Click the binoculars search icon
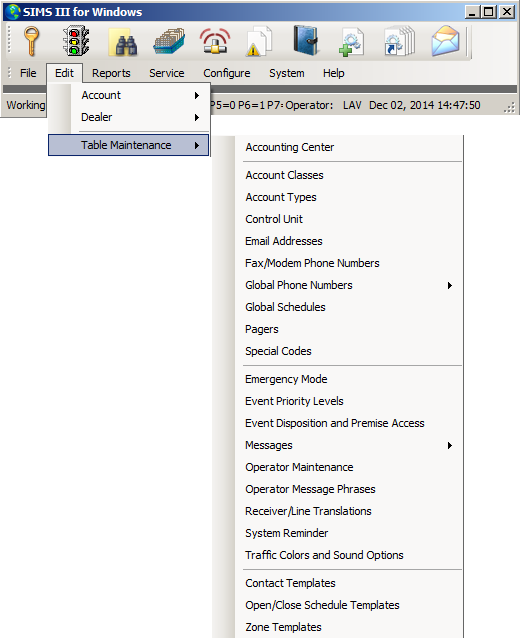The width and height of the screenshot is (520, 638). pyautogui.click(x=123, y=42)
